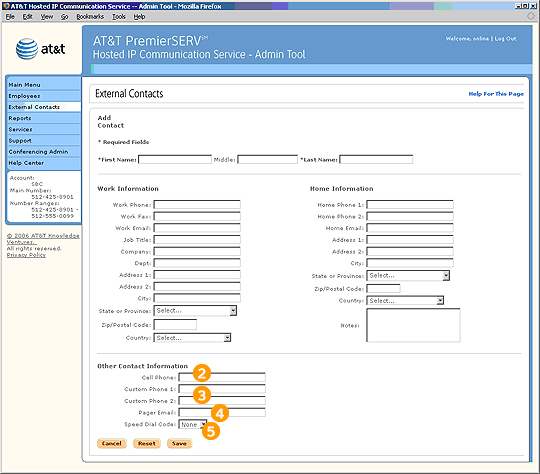Open Conferencing Admin in sidebar
This screenshot has height=474, width=540.
pyautogui.click(x=44, y=152)
